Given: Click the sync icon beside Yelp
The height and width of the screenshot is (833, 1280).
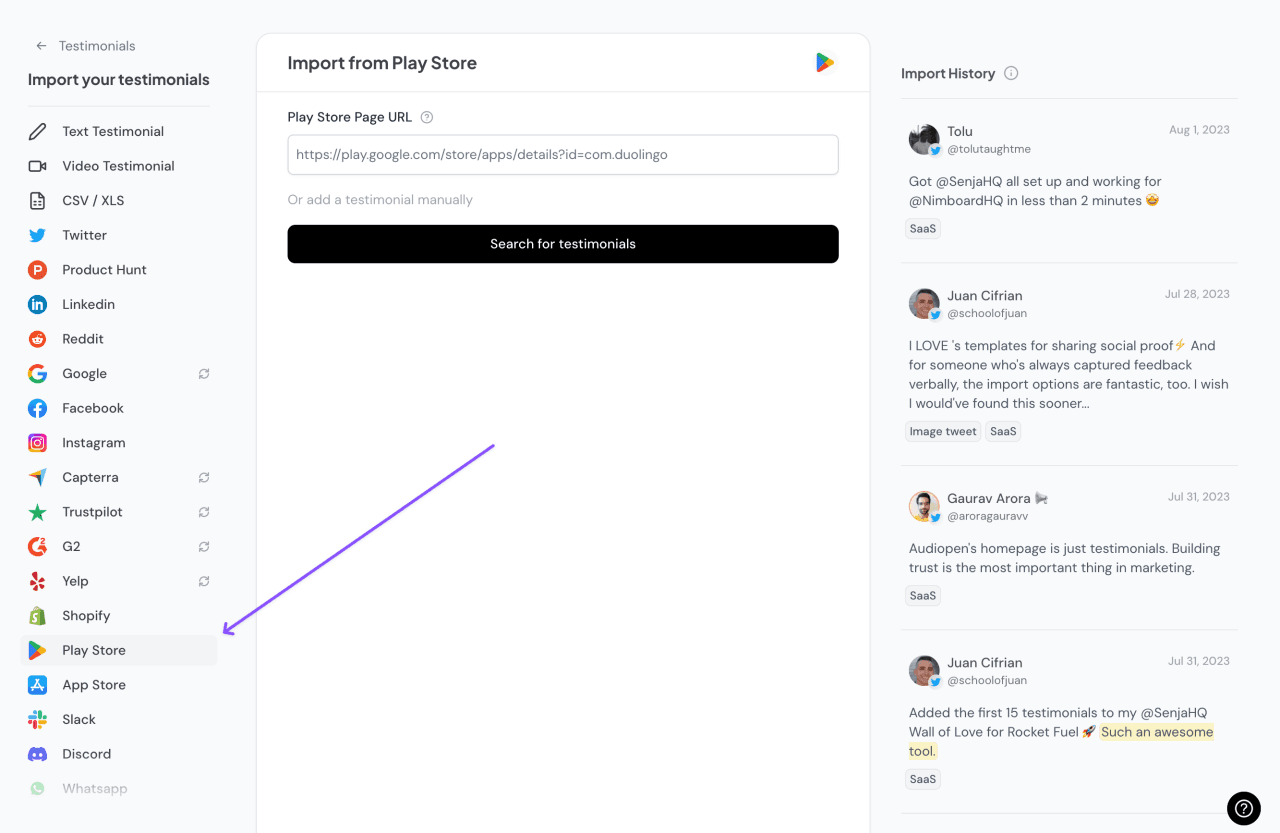Looking at the screenshot, I should [x=204, y=581].
